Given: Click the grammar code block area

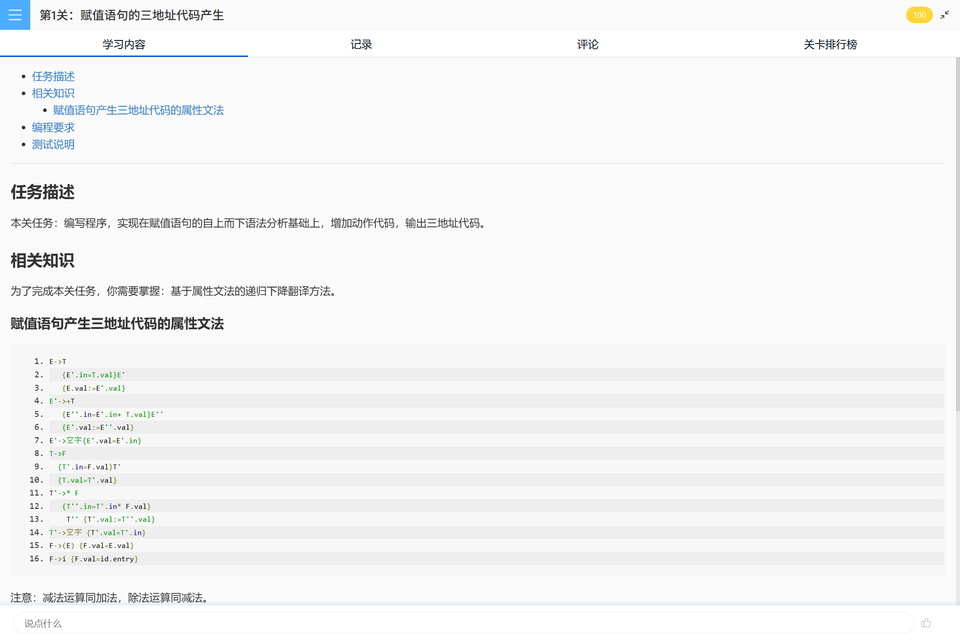Looking at the screenshot, I should click(480, 460).
